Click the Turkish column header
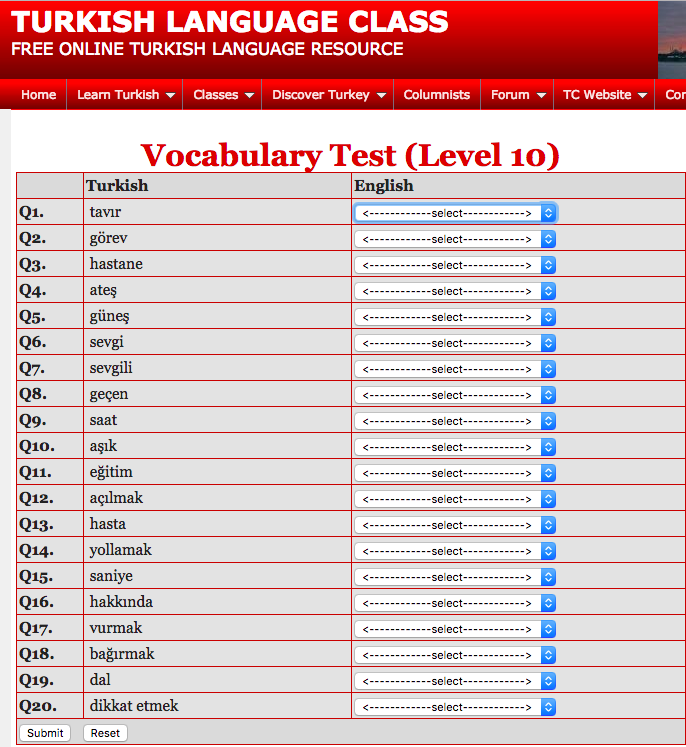The image size is (686, 747). pos(117,185)
